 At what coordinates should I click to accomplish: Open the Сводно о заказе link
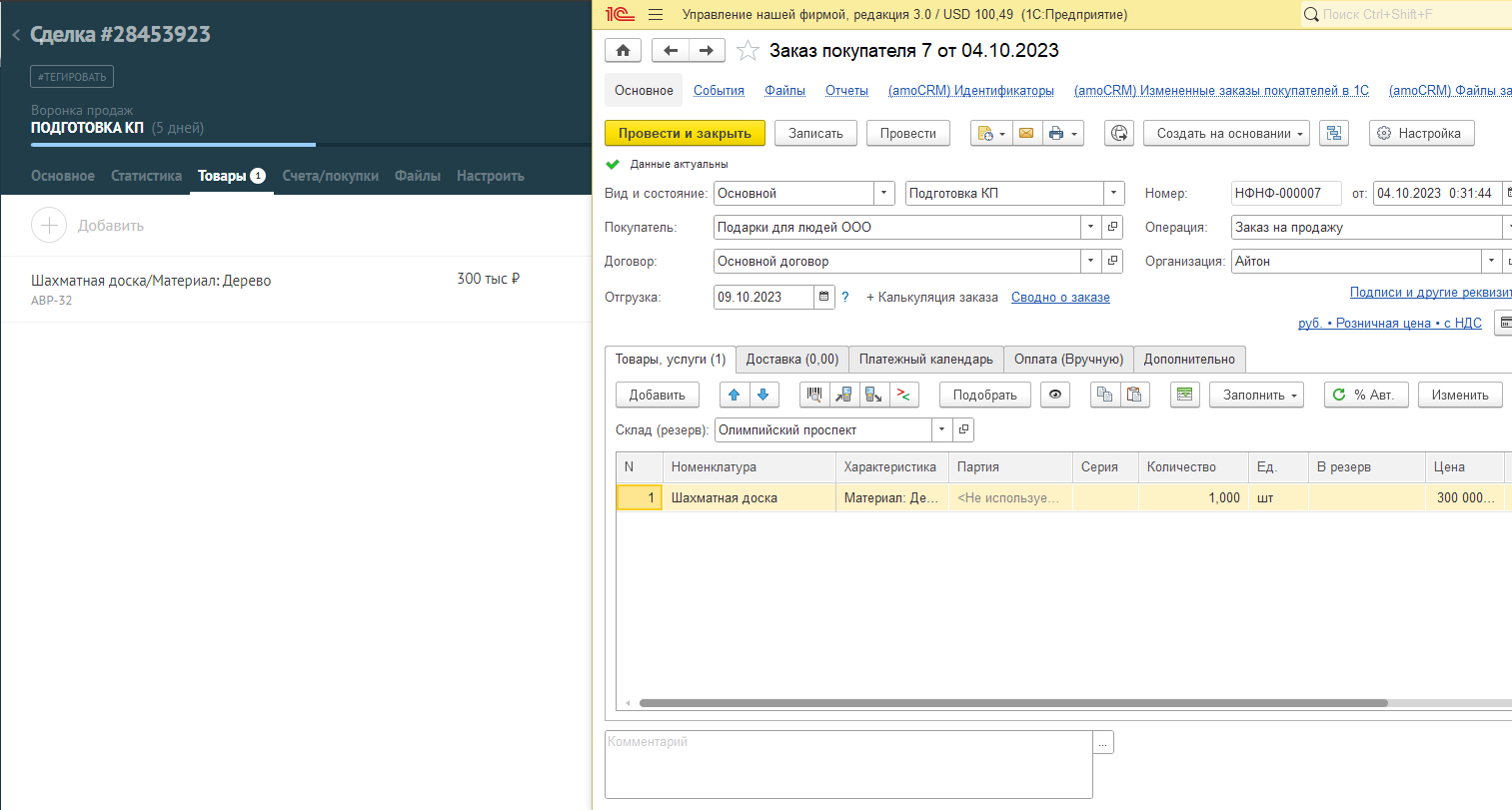coord(1059,298)
